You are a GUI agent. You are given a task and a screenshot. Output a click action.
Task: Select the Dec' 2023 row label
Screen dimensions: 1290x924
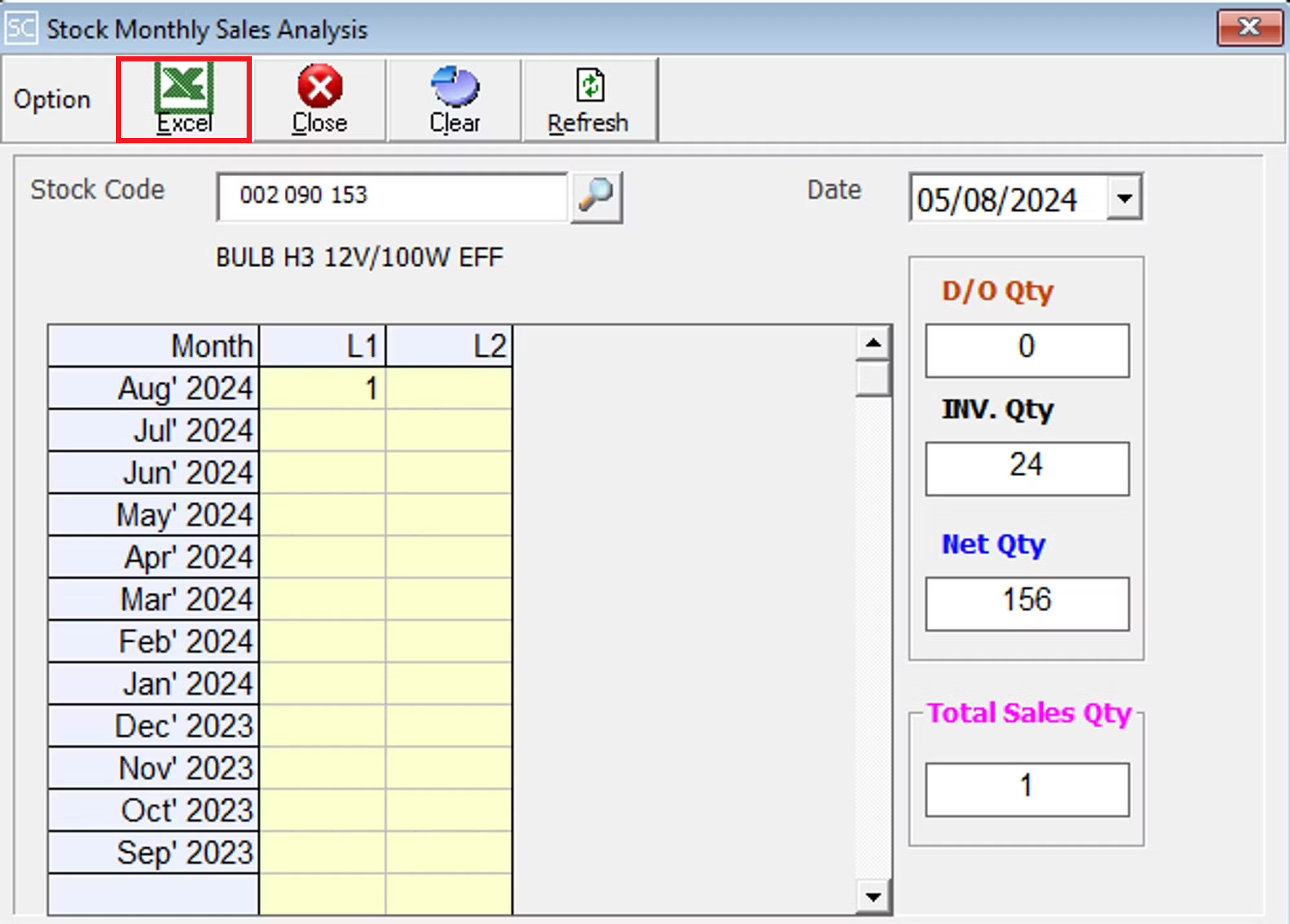click(153, 726)
